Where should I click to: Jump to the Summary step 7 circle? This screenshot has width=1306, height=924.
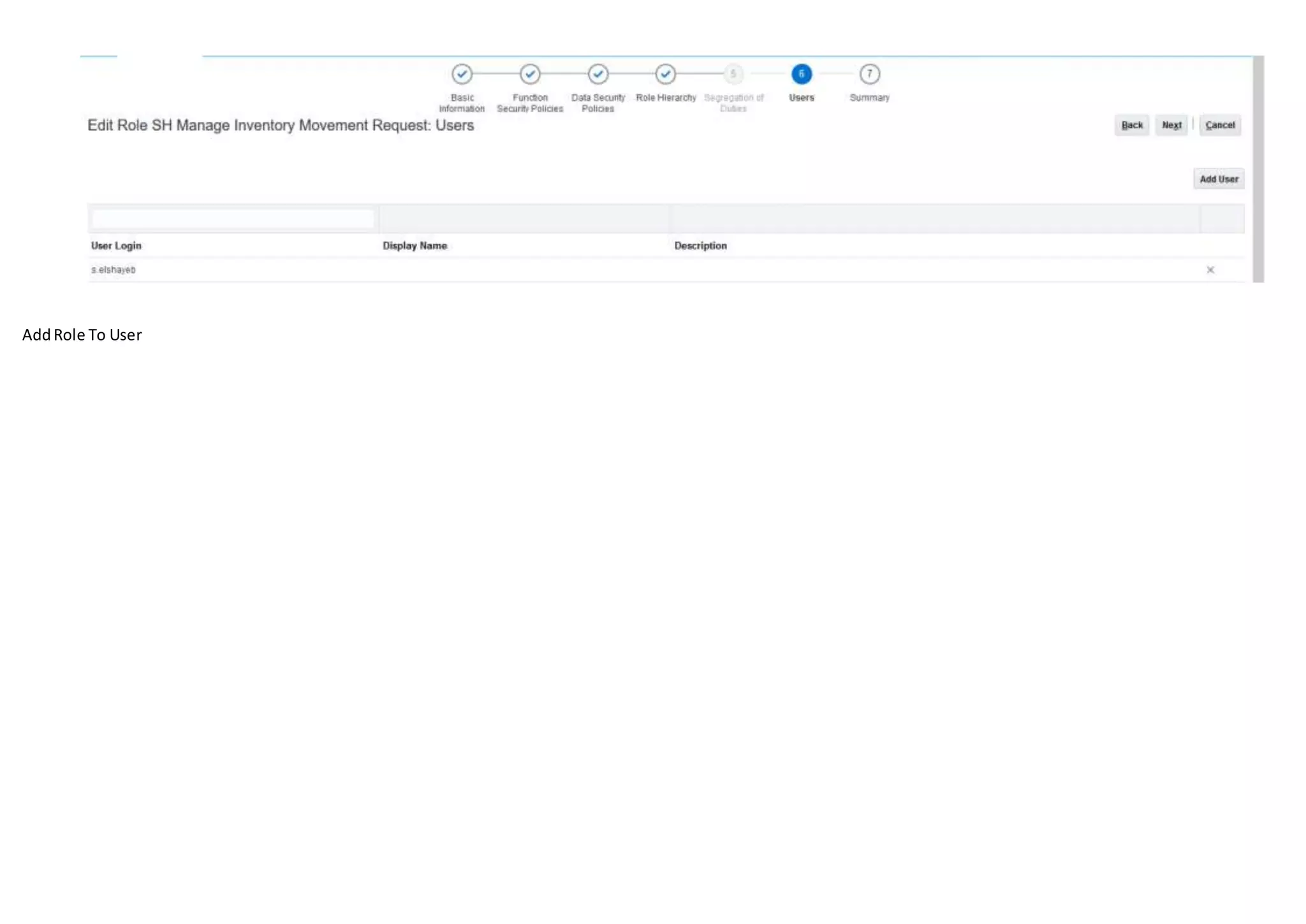coord(869,74)
